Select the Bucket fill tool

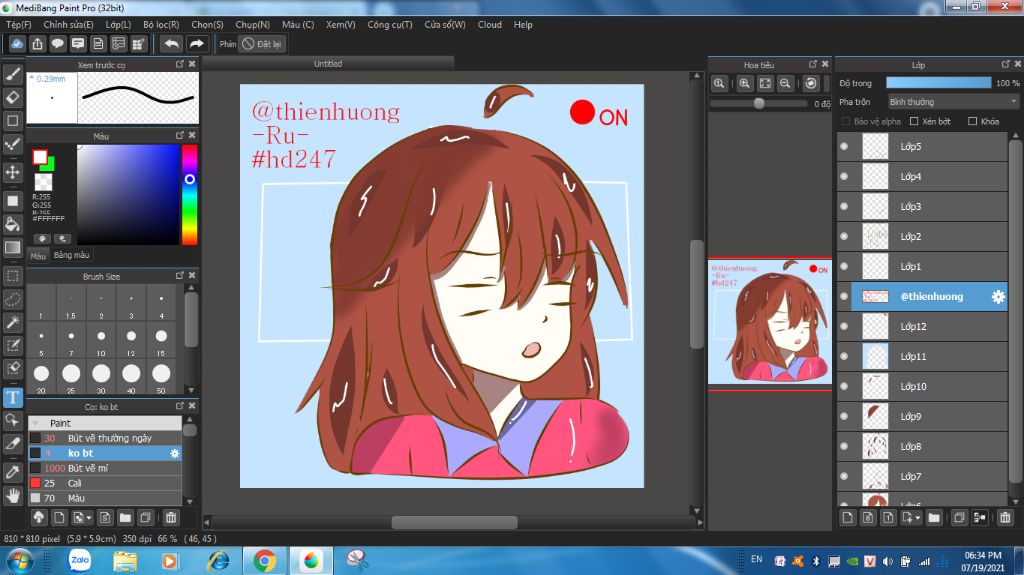point(12,224)
